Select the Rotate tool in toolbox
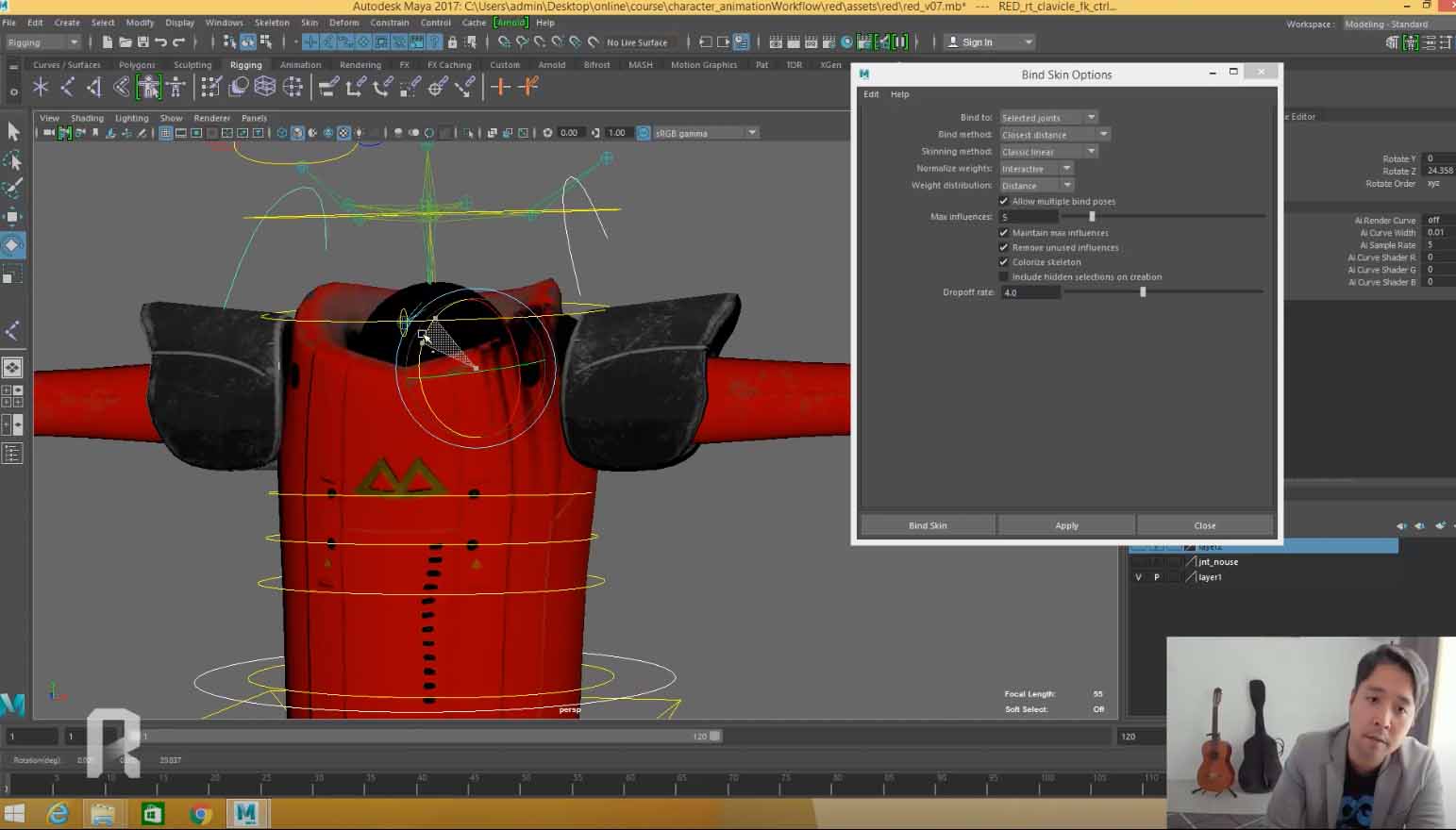Screen dimensions: 1456x830 [12, 245]
